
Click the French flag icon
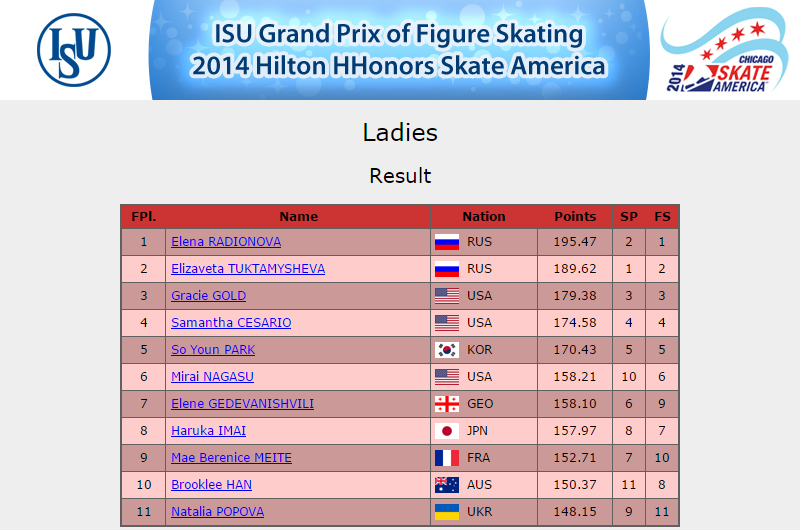[446, 458]
